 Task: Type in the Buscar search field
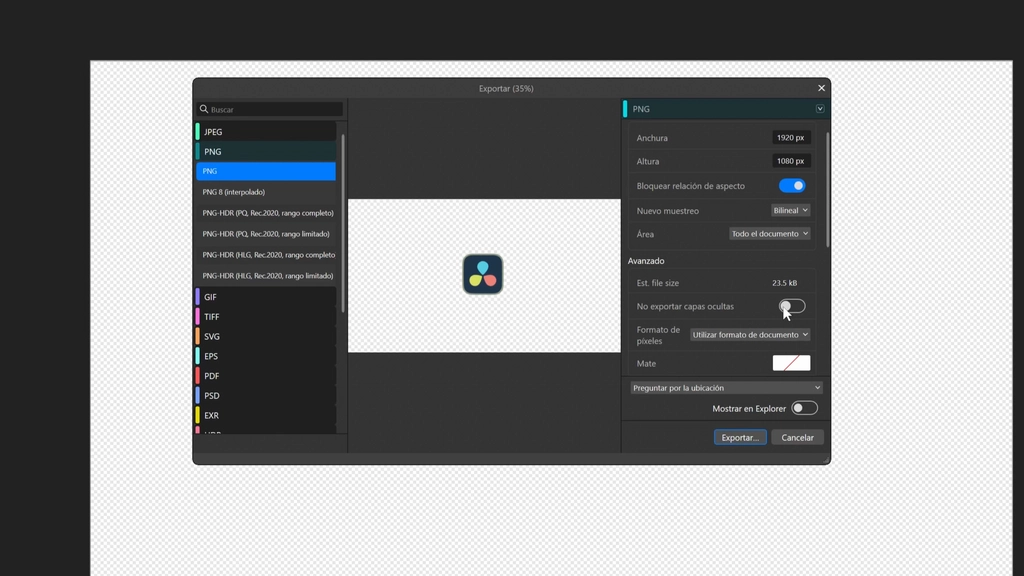(270, 109)
